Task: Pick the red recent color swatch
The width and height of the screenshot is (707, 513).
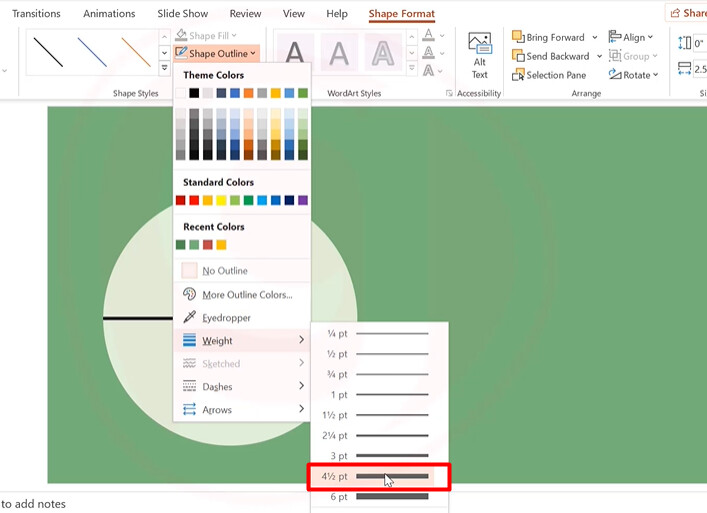Action: [x=207, y=244]
